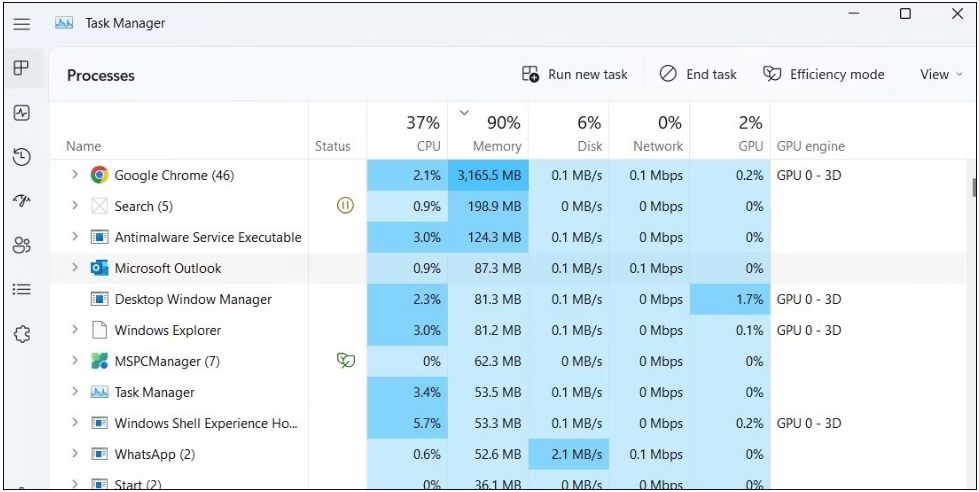Click the End task button
The height and width of the screenshot is (492, 979).
(698, 75)
